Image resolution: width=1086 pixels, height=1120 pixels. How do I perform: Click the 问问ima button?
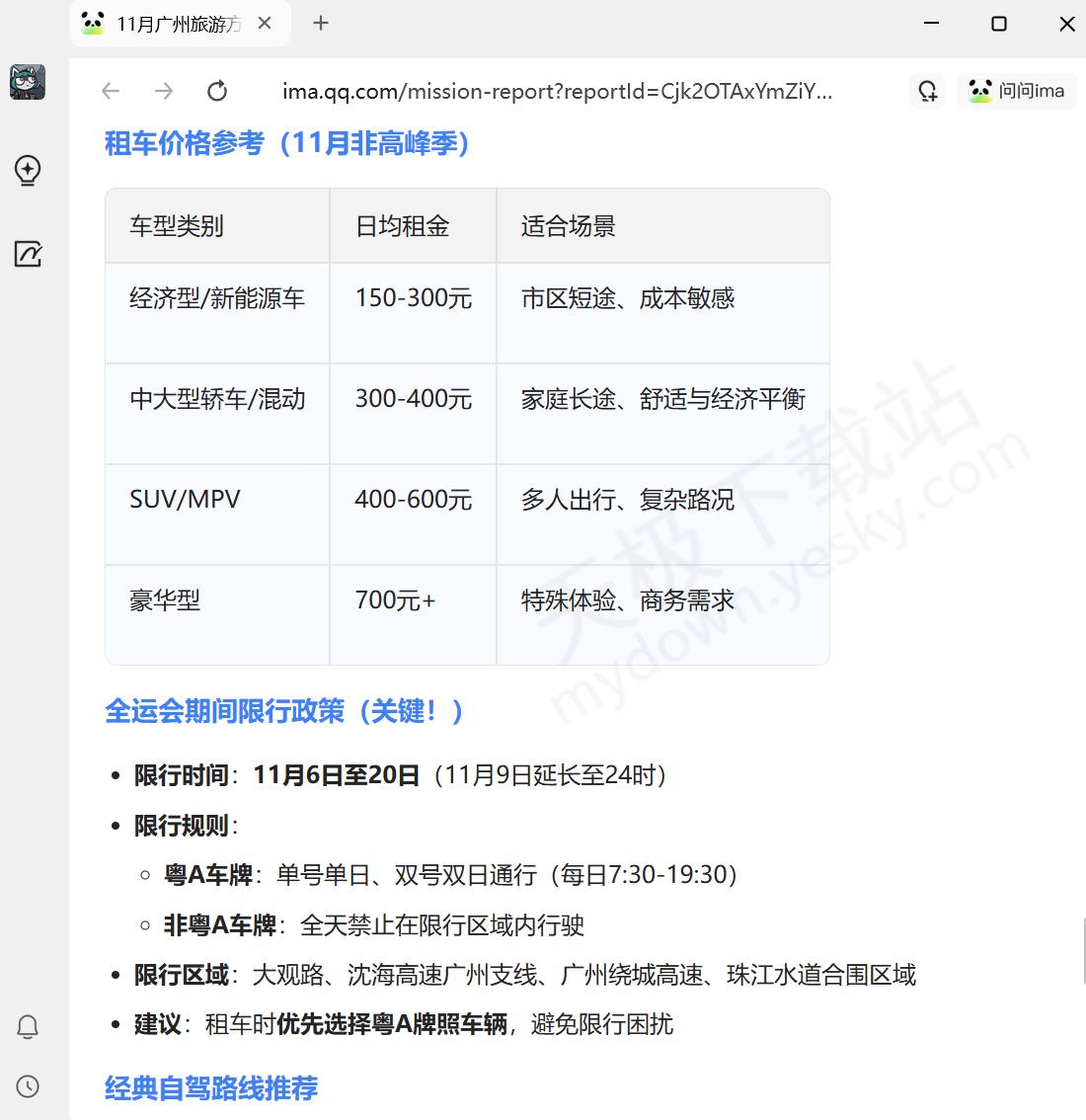(1017, 92)
